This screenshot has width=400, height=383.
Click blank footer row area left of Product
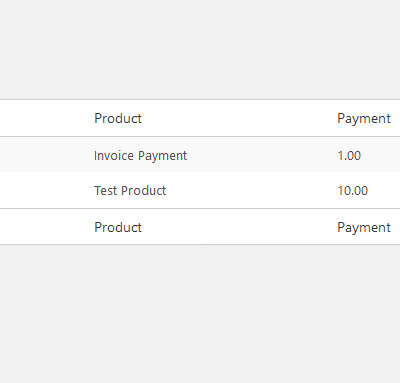pos(43,227)
